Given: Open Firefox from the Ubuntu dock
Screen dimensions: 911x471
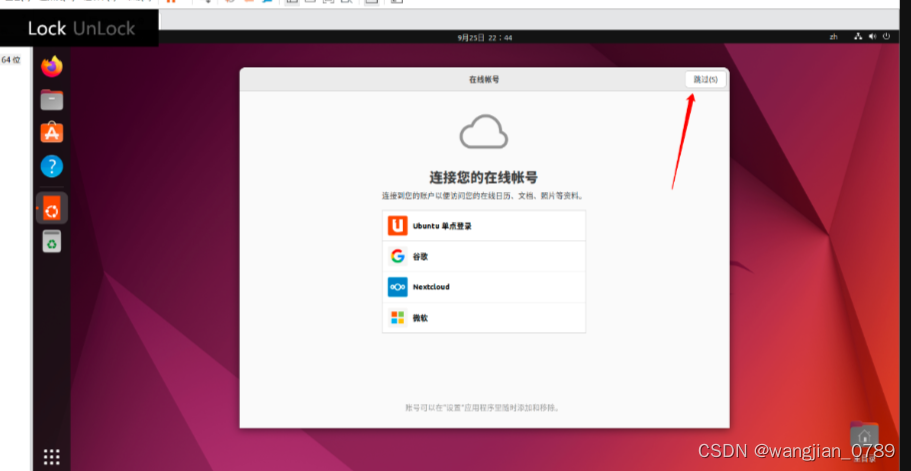Looking at the screenshot, I should pyautogui.click(x=52, y=66).
